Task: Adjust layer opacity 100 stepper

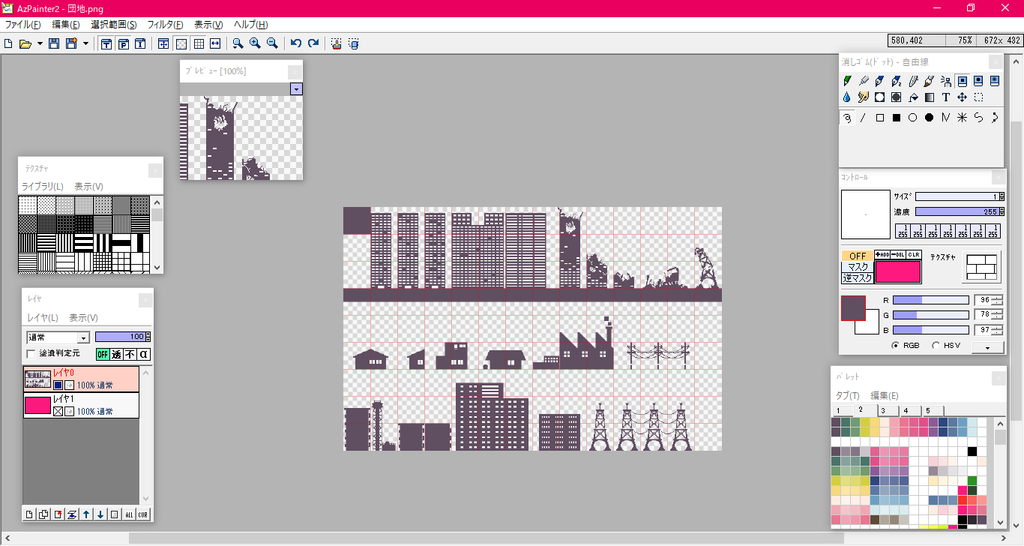Action: 148,337
